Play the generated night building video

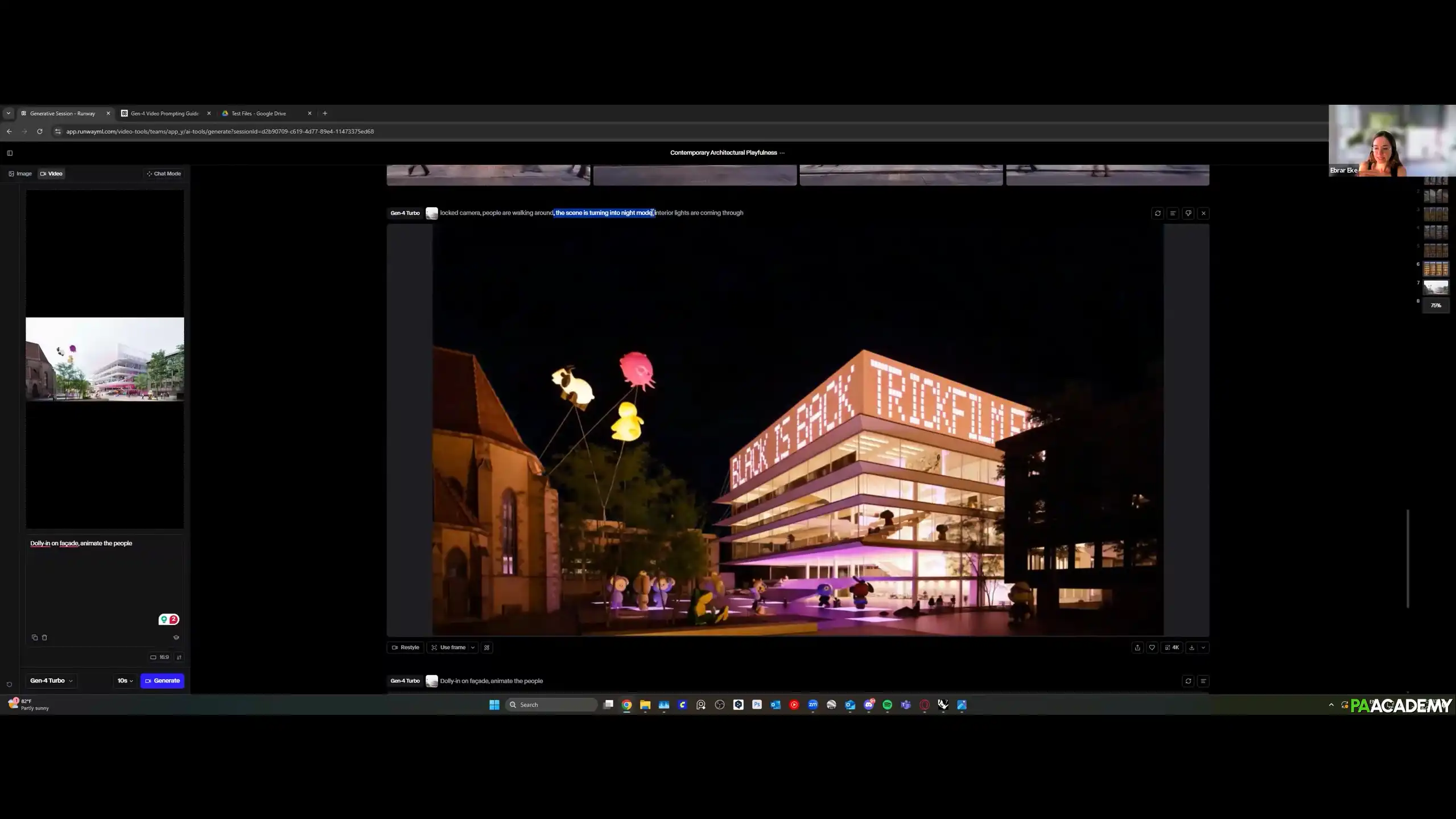click(798, 430)
